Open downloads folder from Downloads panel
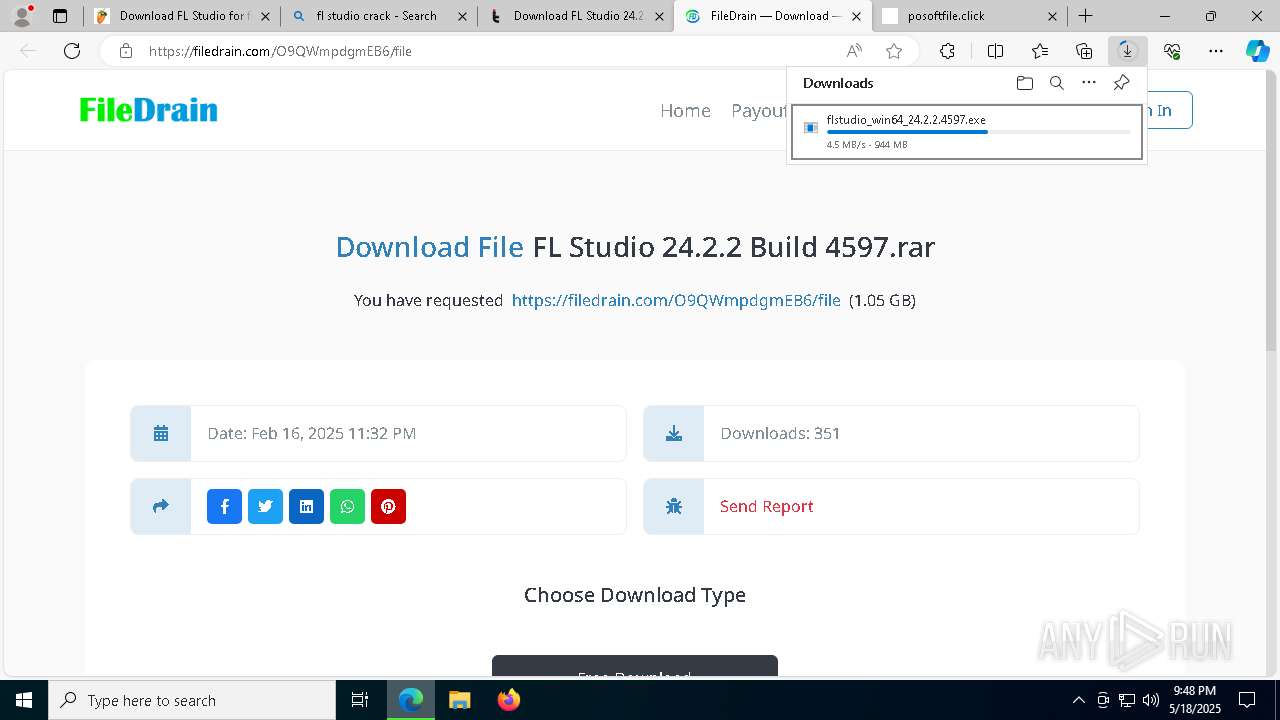 click(x=1024, y=83)
